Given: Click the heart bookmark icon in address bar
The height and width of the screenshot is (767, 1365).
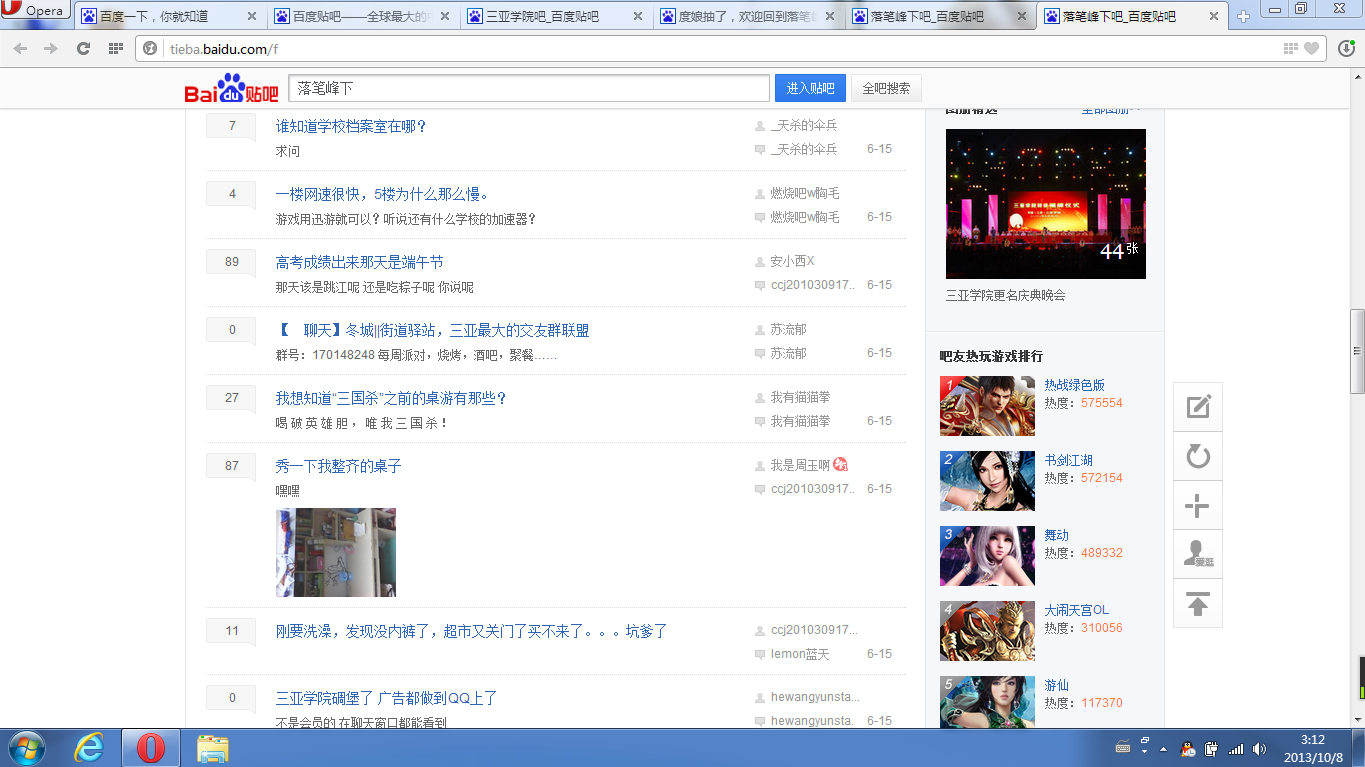Looking at the screenshot, I should coord(1312,49).
